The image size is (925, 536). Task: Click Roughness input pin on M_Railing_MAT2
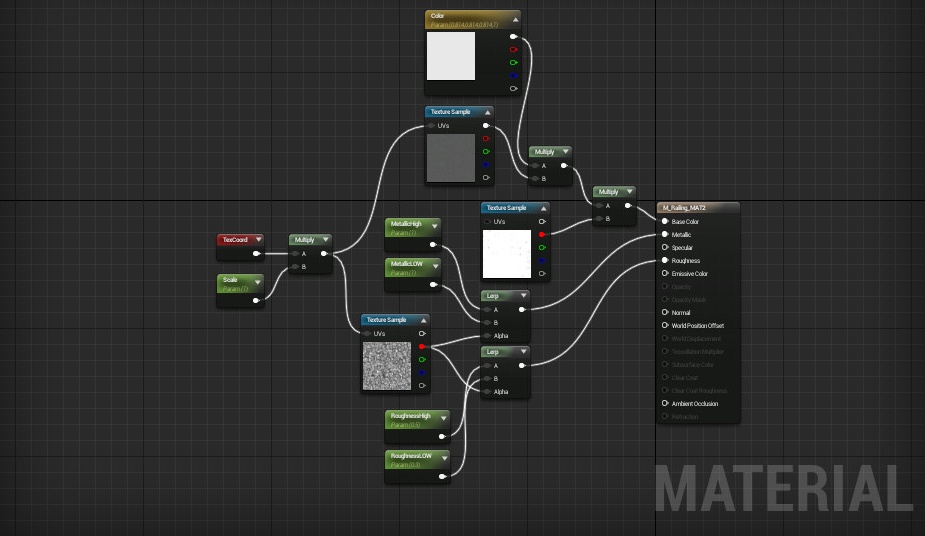(665, 261)
